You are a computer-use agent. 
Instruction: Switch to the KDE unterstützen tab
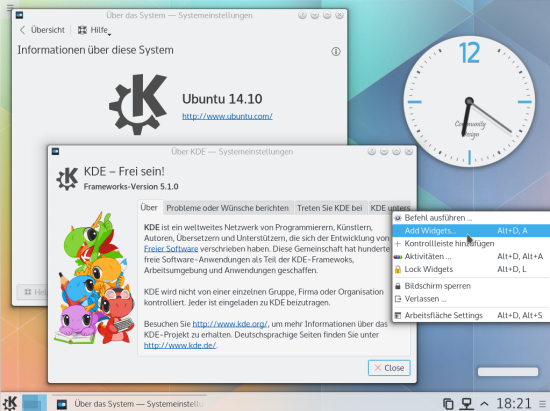click(x=390, y=208)
